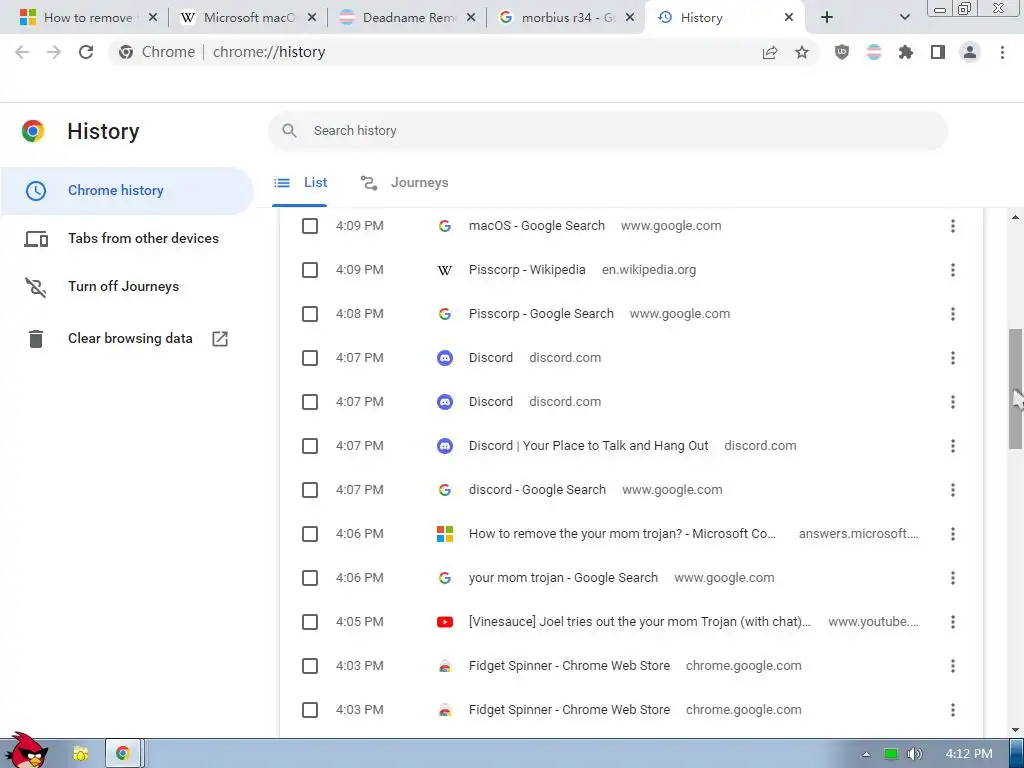Open the Angry Birds start button
This screenshot has width=1024, height=768.
25,751
